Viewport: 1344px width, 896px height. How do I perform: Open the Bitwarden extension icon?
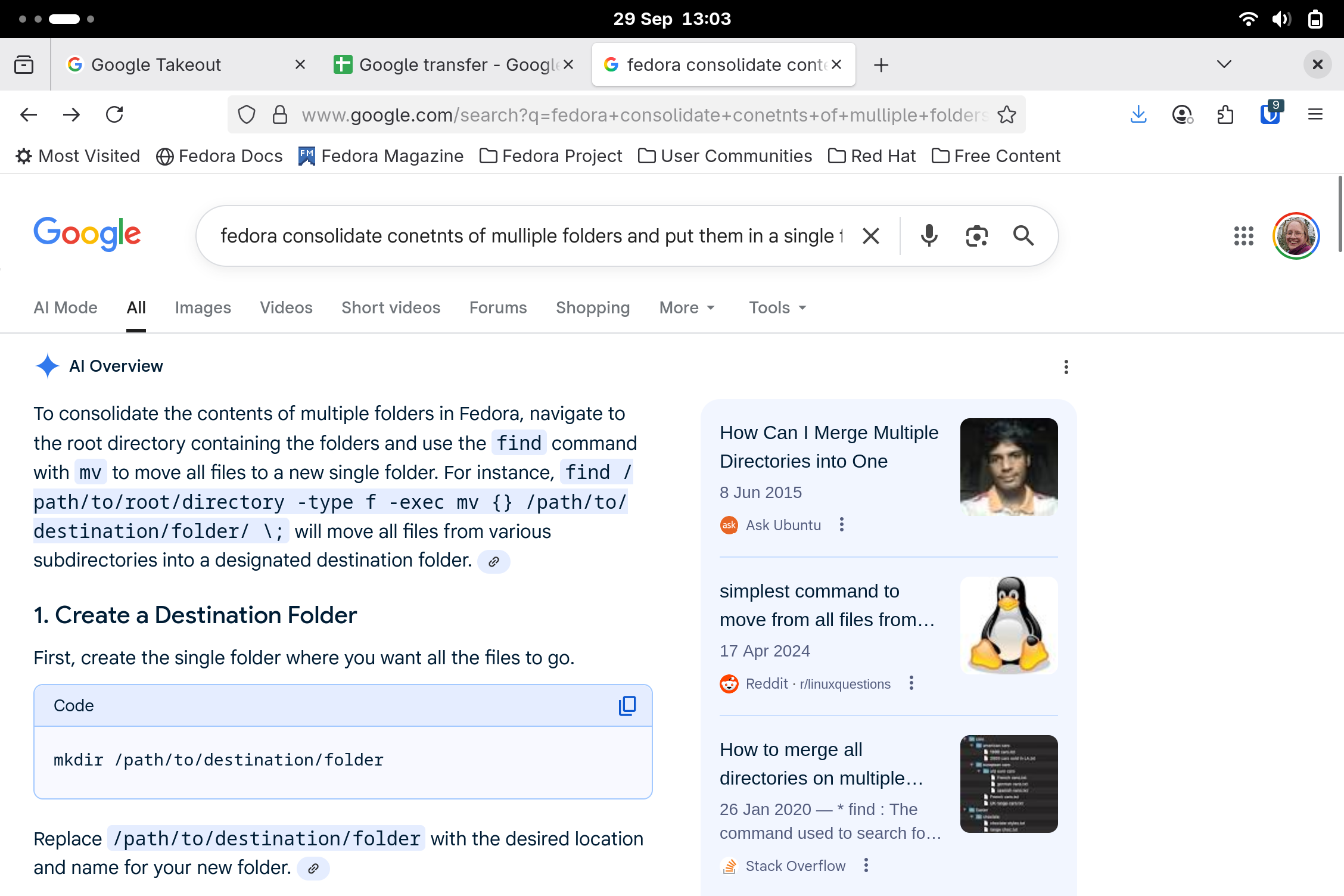tap(1270, 113)
